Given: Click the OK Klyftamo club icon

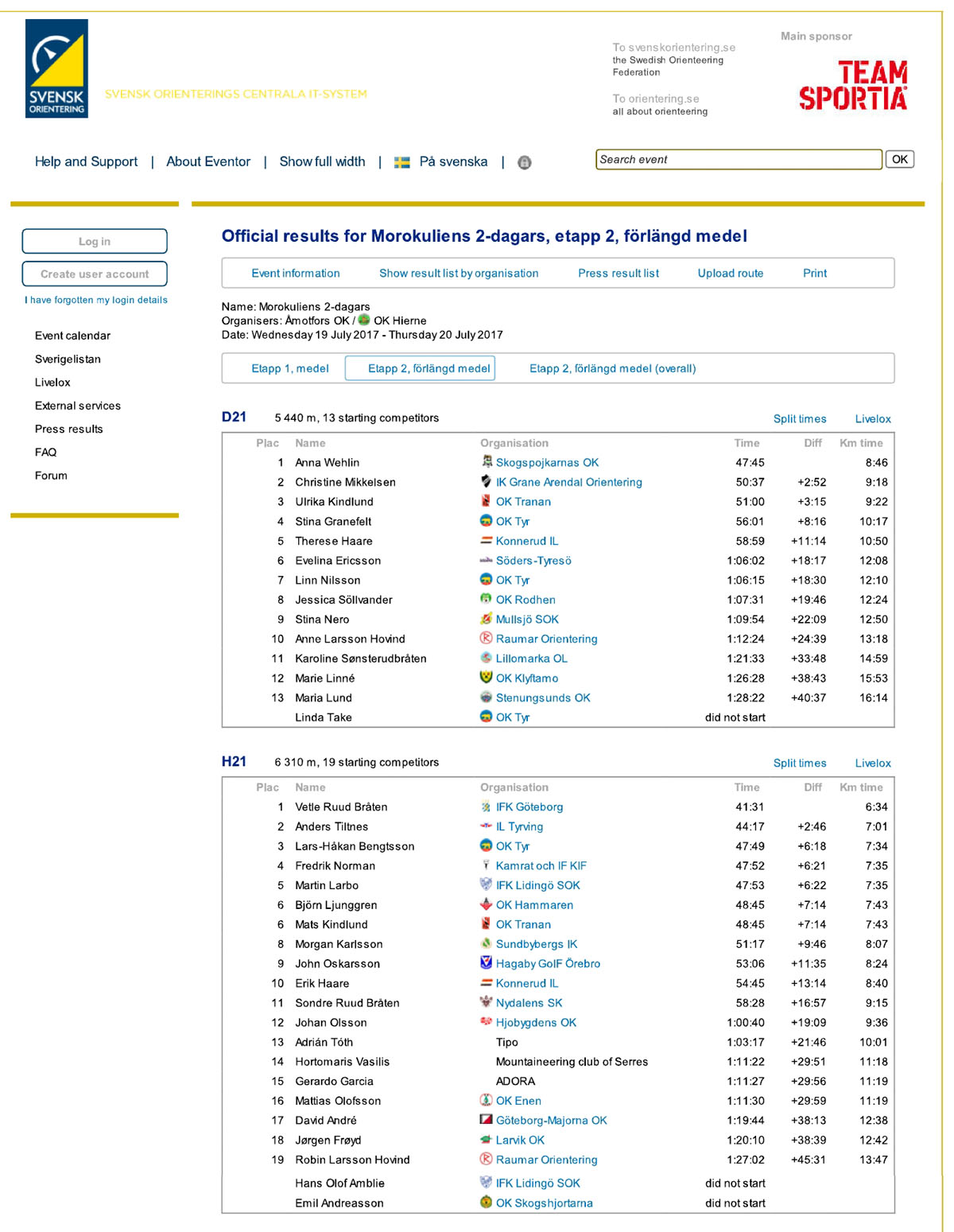Looking at the screenshot, I should pos(487,678).
